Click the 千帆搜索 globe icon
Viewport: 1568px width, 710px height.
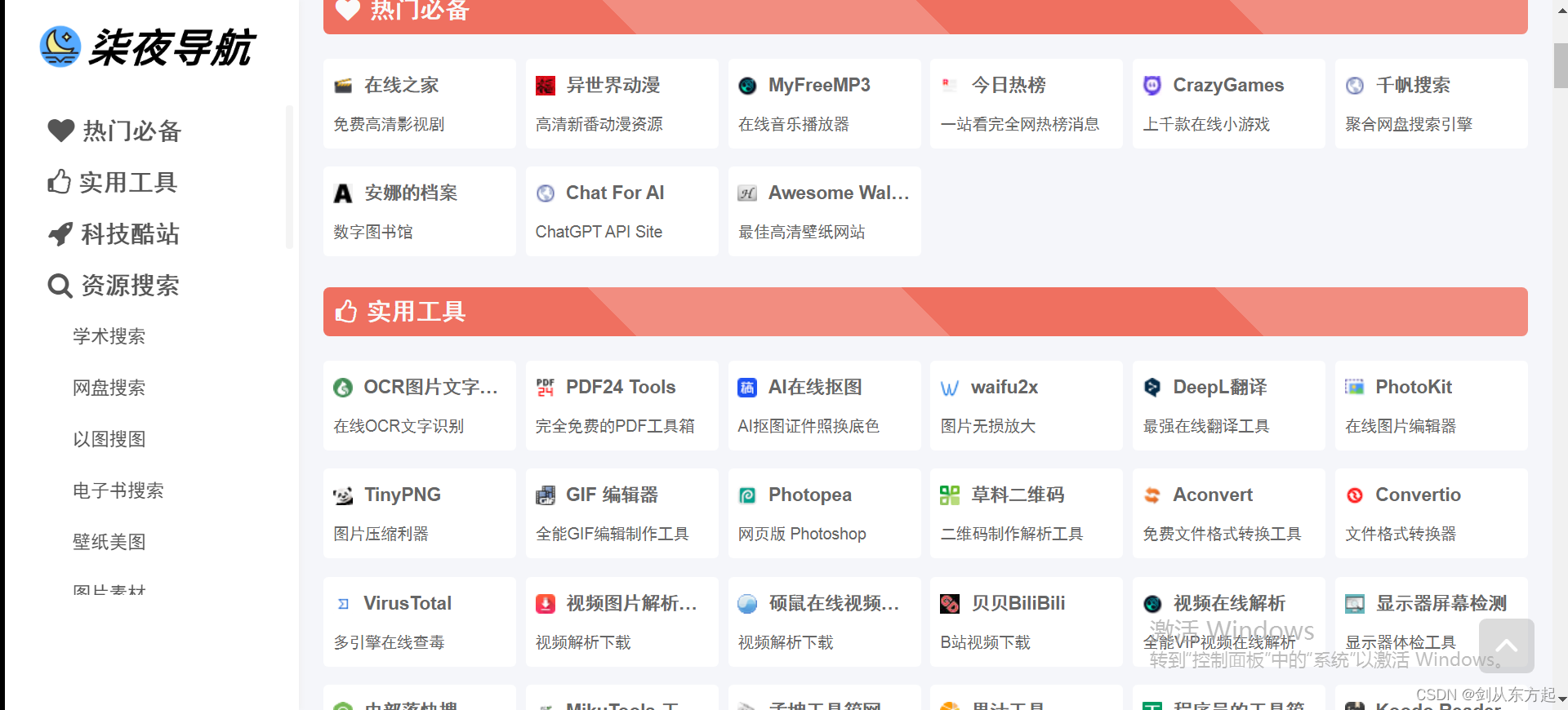1355,86
